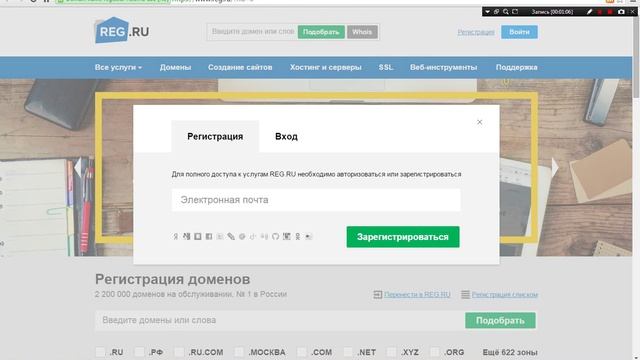Image resolution: width=640 pixels, height=360 pixels.
Task: Check the .RU domain zone checkbox
Action: [x=100, y=352]
